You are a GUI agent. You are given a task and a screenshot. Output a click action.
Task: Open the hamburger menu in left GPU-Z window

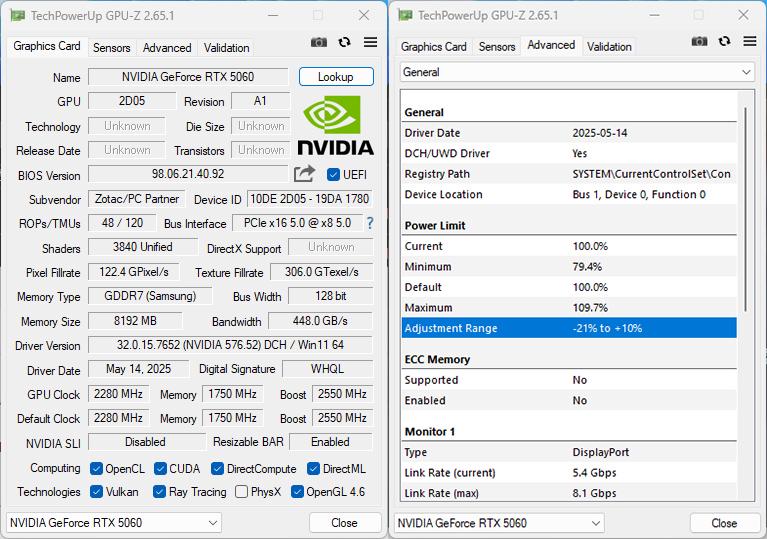[x=370, y=43]
